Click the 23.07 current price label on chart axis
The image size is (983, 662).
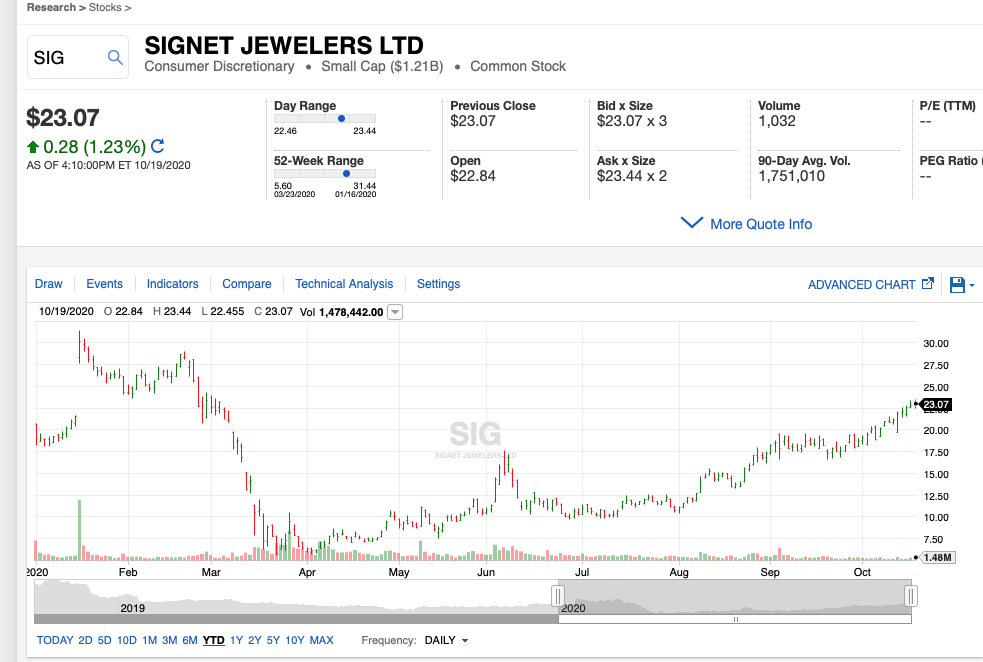coord(936,404)
